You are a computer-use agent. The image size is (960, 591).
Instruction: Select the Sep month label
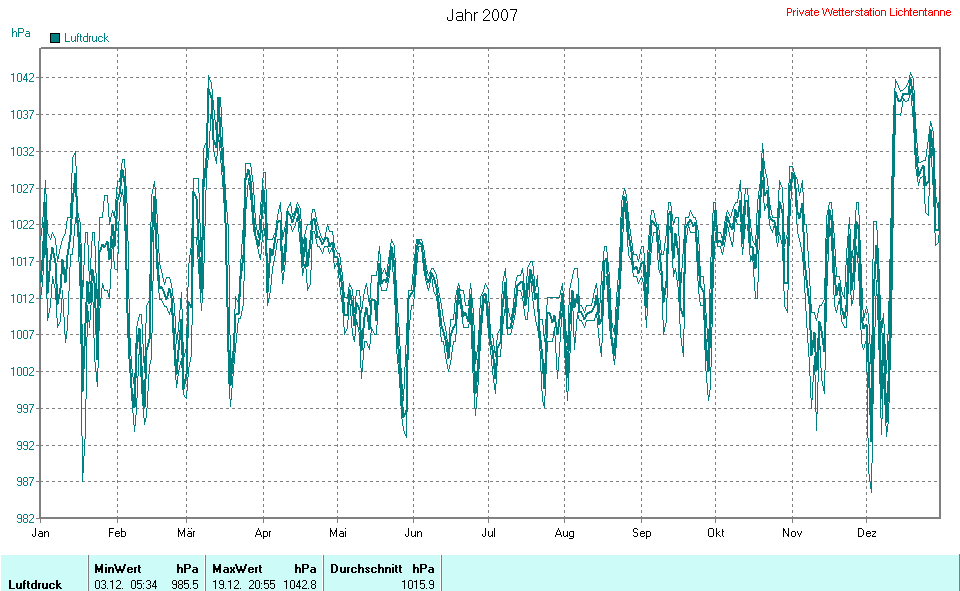pos(641,533)
